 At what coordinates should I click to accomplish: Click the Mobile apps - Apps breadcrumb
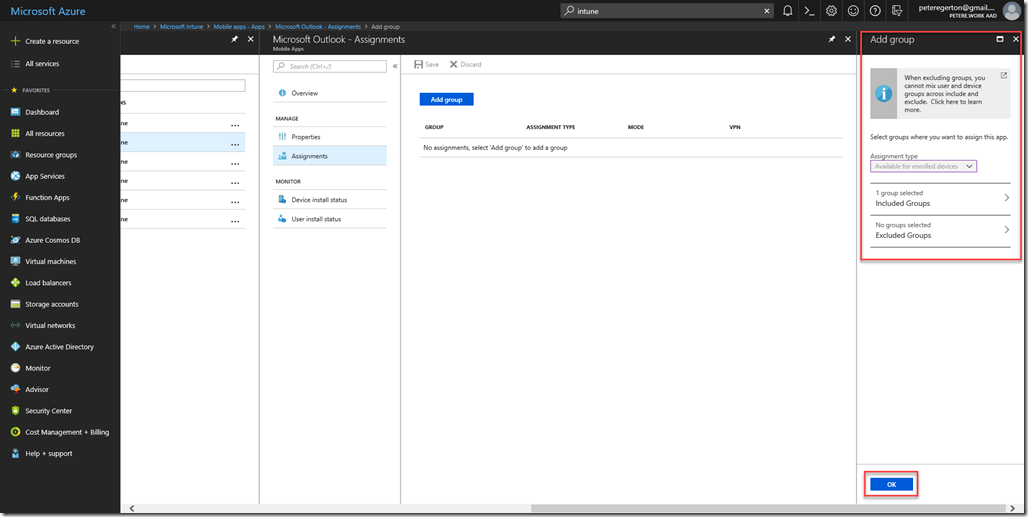click(x=240, y=26)
